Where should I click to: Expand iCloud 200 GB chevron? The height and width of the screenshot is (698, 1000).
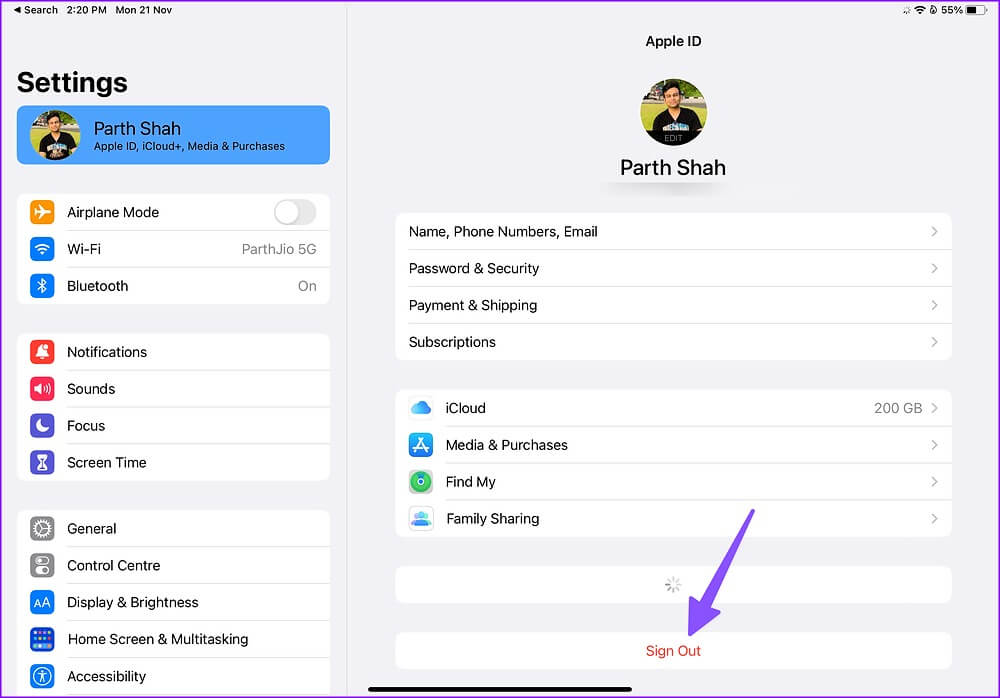tap(934, 408)
